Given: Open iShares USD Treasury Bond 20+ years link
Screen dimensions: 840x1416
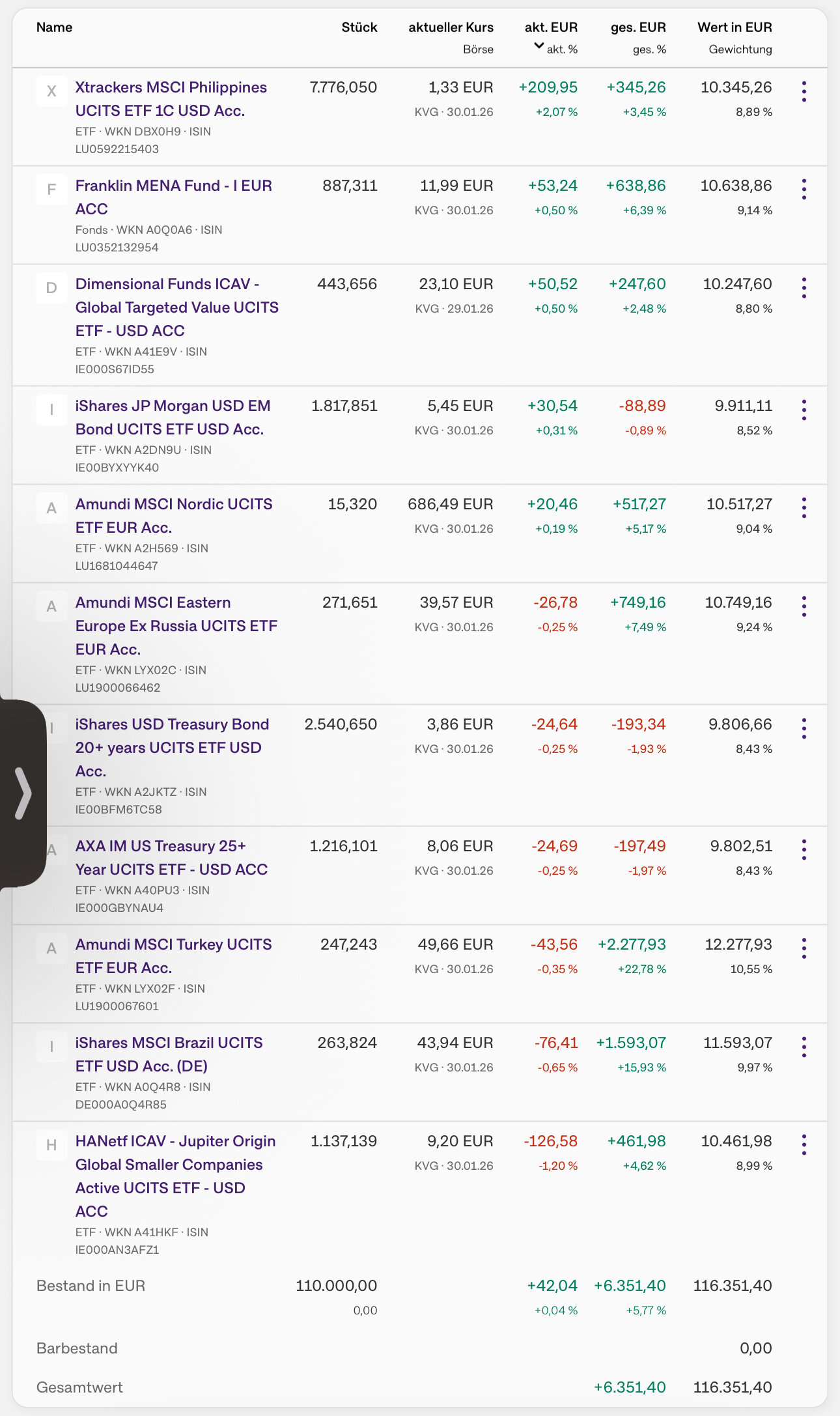Looking at the screenshot, I should pyautogui.click(x=172, y=747).
